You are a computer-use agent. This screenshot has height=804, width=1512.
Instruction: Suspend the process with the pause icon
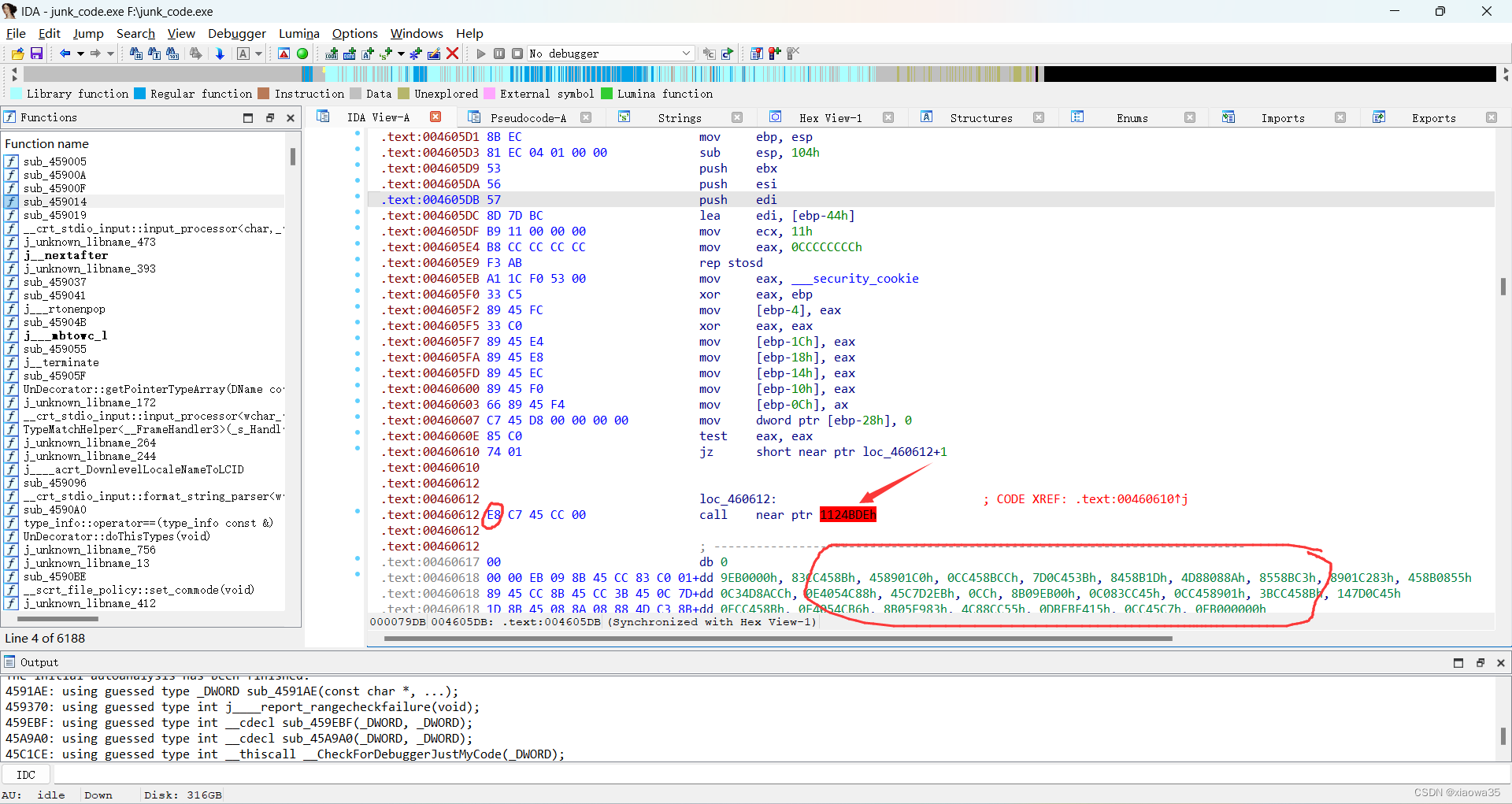(x=499, y=54)
